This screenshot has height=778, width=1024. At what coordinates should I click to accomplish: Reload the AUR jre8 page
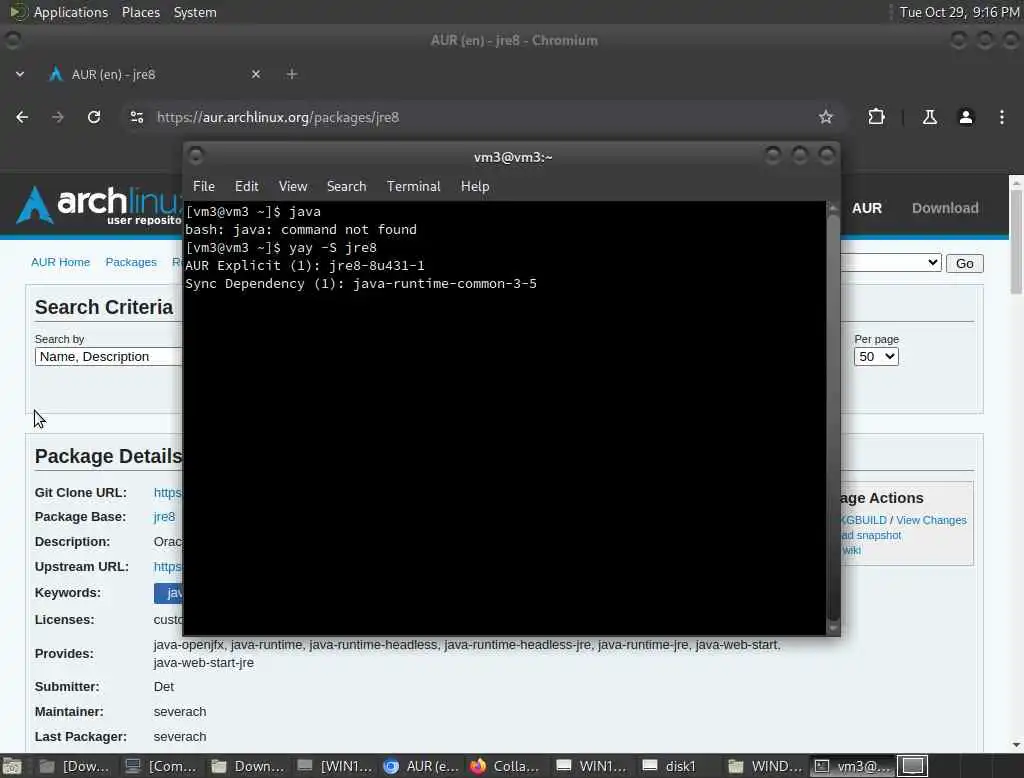[x=94, y=117]
